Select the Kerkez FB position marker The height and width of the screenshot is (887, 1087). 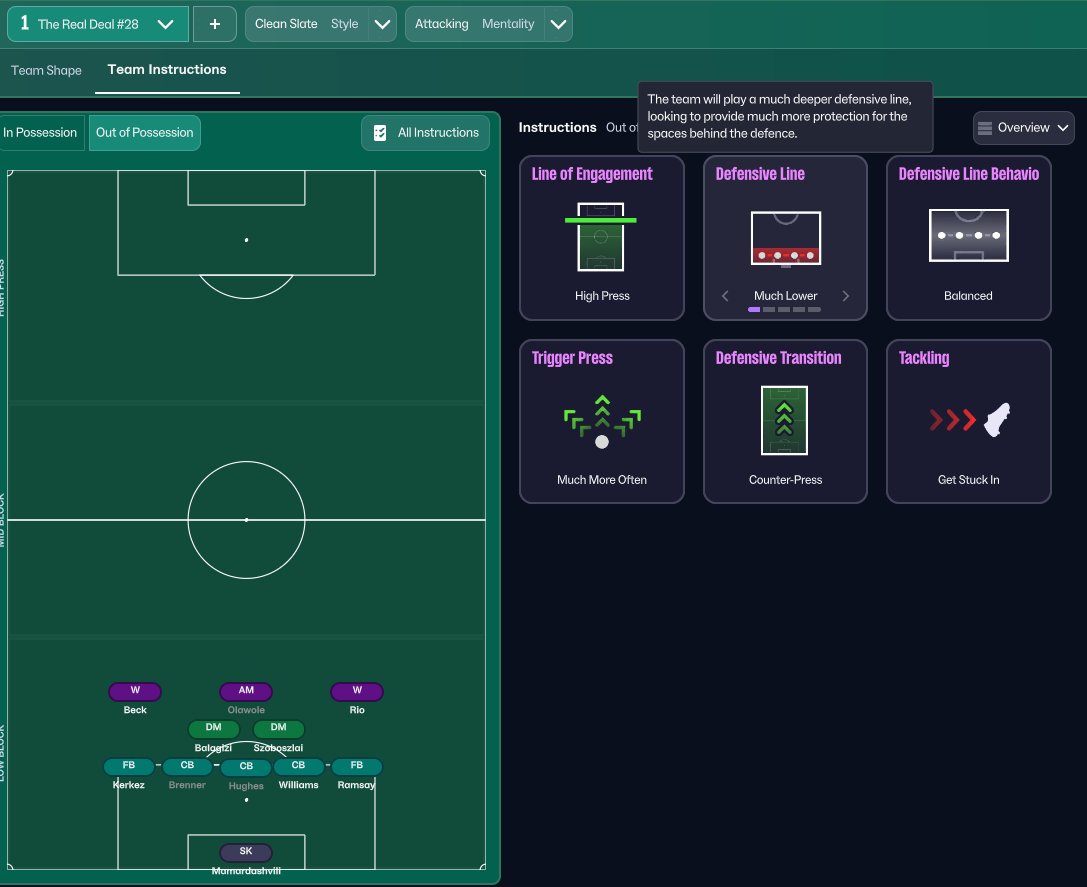click(129, 766)
